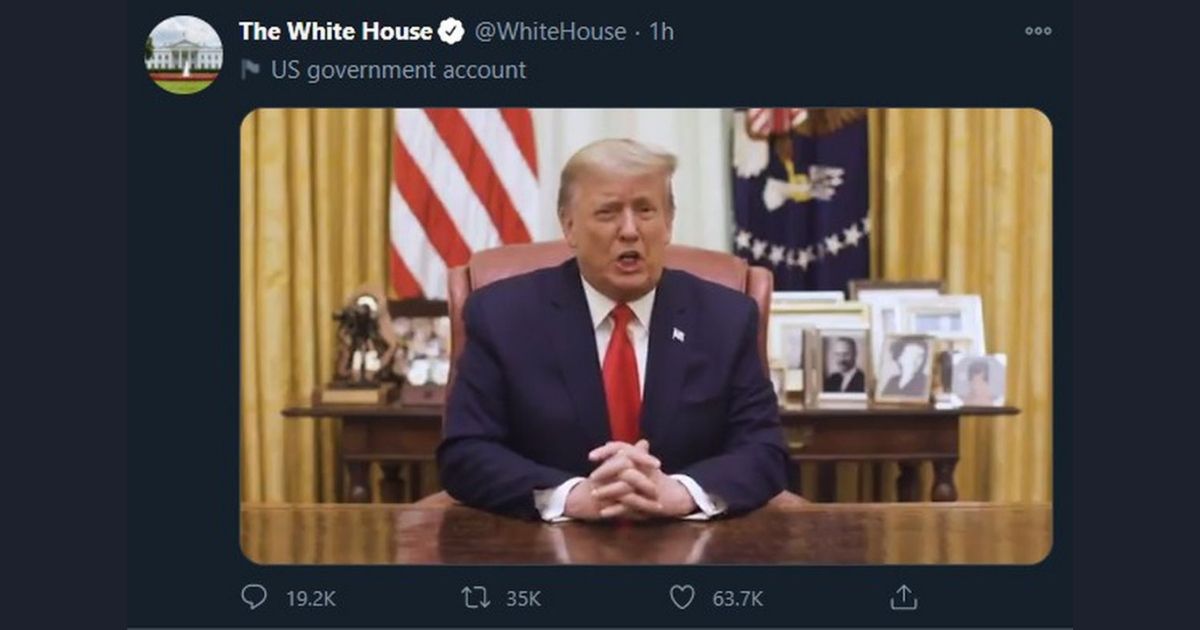Click the US government account label
This screenshot has height=630, width=1200.
tap(398, 70)
